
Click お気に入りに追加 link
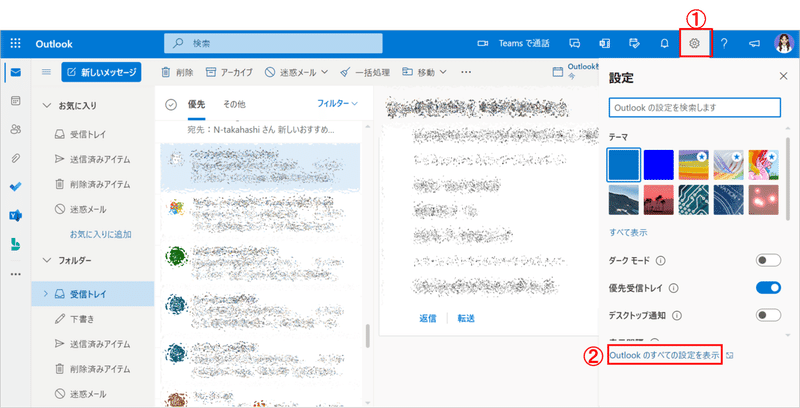tap(101, 235)
